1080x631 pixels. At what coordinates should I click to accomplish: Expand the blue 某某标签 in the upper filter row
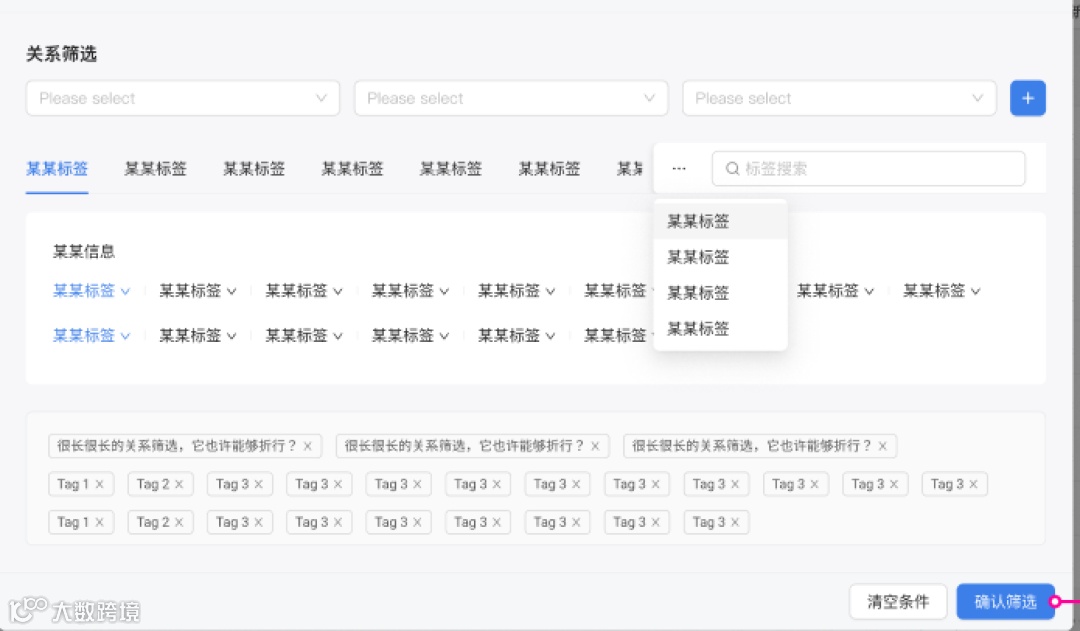pyautogui.click(x=92, y=291)
